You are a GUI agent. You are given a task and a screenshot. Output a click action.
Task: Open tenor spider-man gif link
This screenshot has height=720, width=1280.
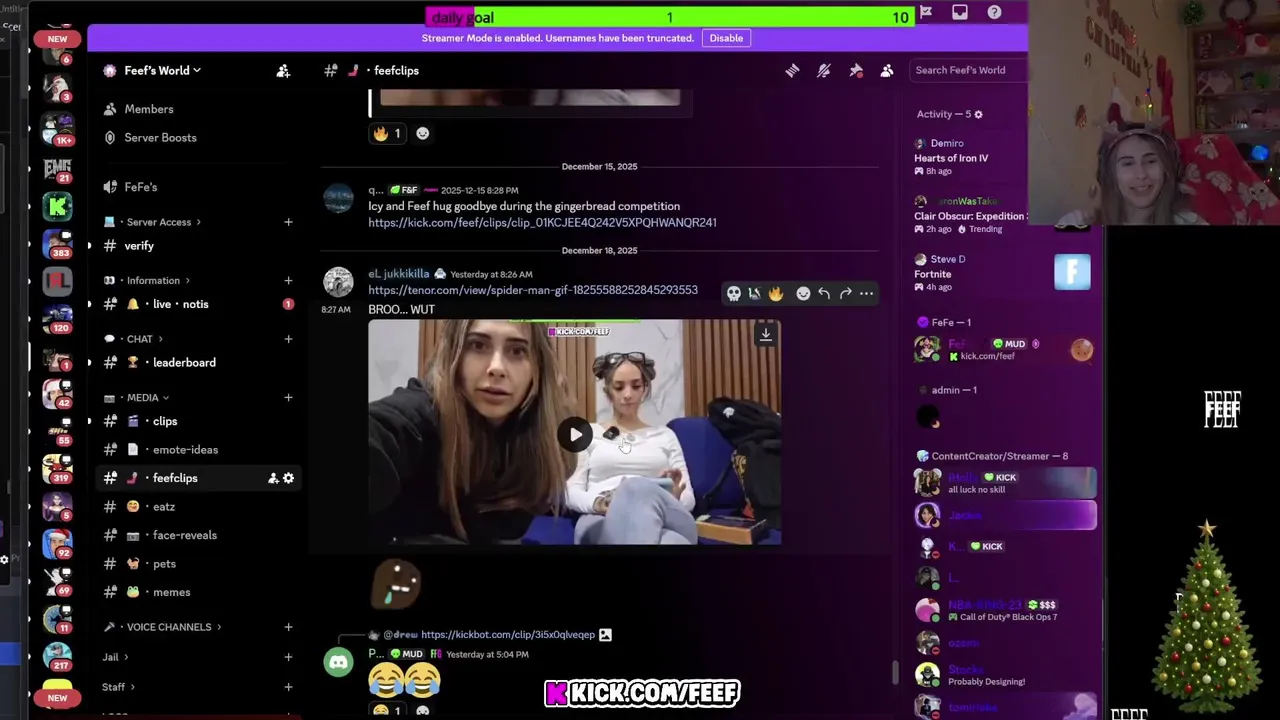tap(533, 290)
